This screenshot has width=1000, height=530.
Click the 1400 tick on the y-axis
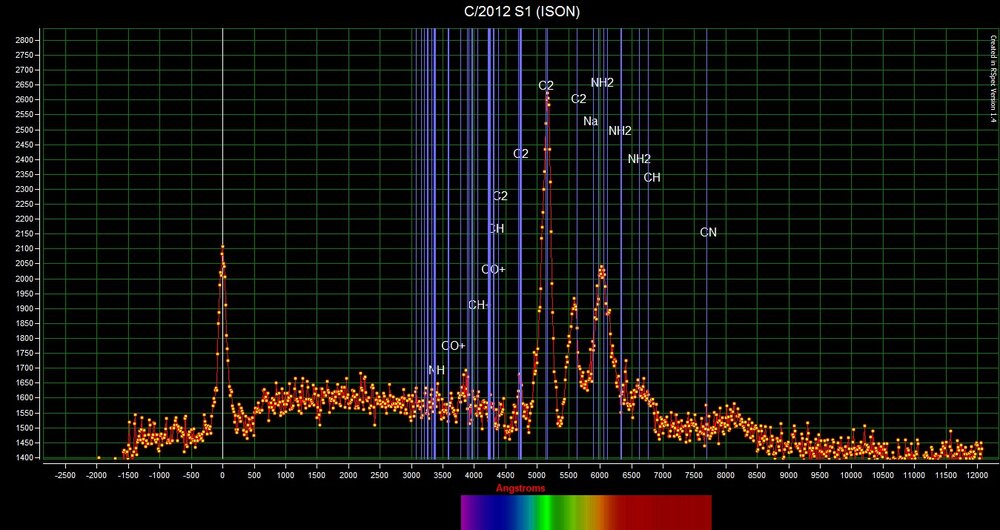[x=23, y=458]
